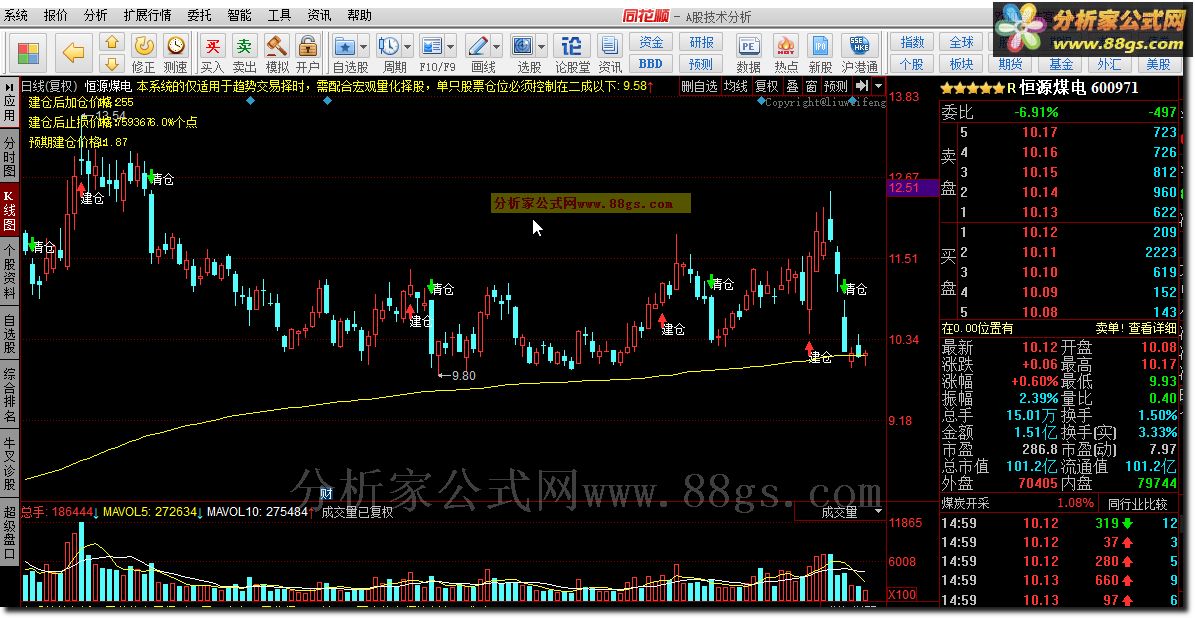Screen dimensions: 1195x618
Task: Open the 数据 PE data icon
Action: [748, 53]
